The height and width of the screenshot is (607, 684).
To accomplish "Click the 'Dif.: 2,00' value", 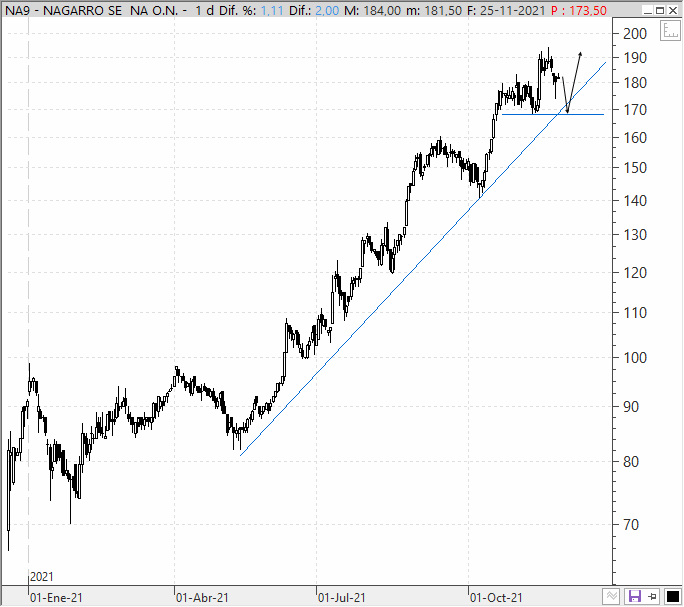I will 313,10.
